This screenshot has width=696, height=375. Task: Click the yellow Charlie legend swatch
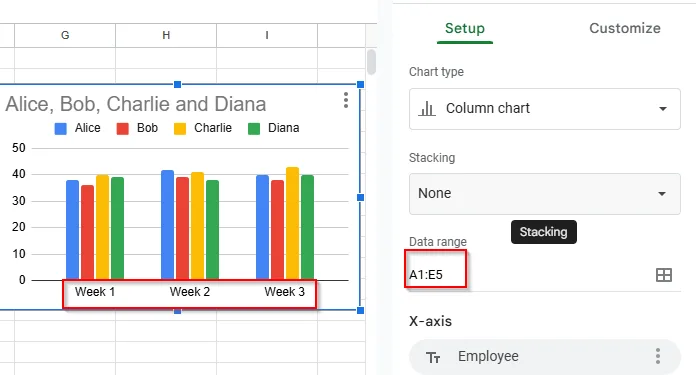(x=180, y=129)
